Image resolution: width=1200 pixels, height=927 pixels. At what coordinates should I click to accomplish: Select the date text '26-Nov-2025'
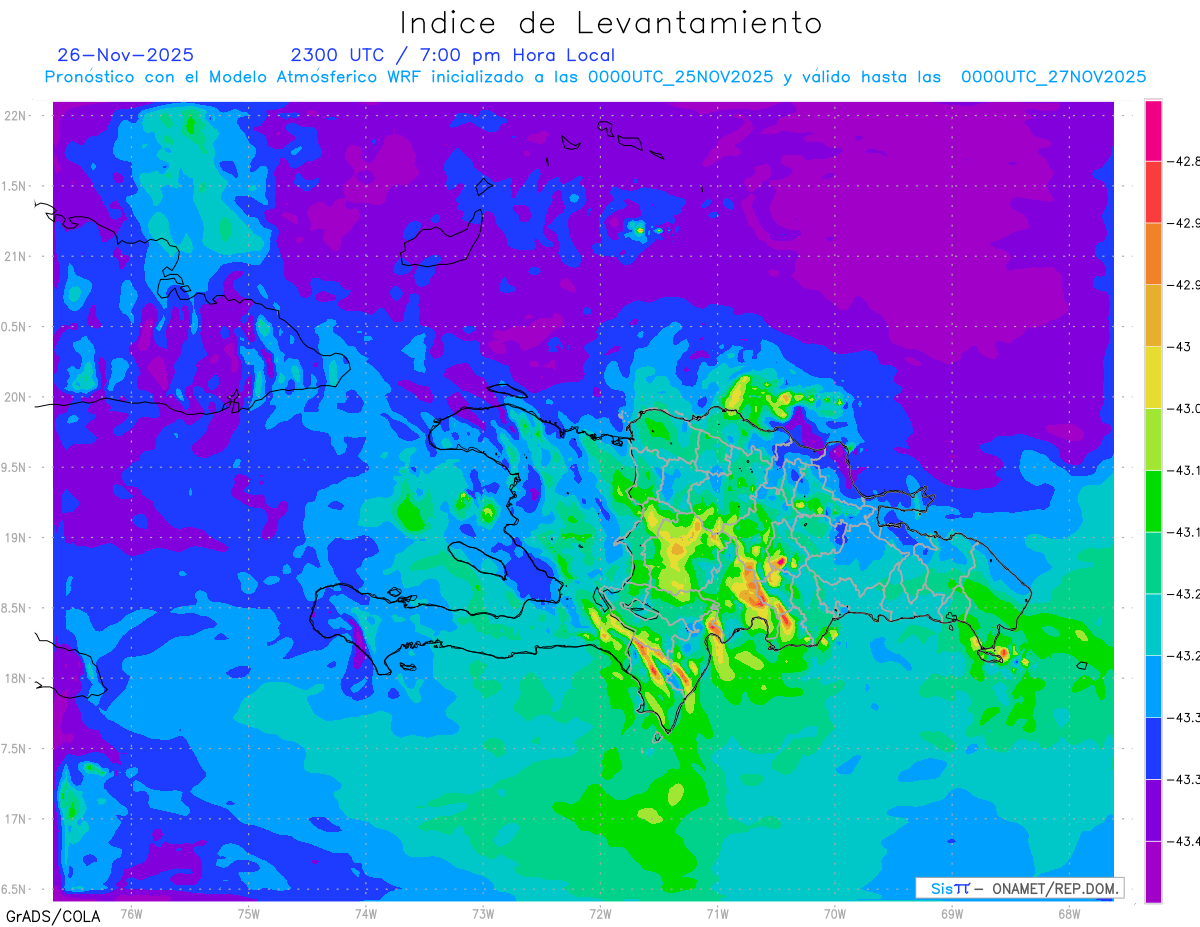coord(126,55)
